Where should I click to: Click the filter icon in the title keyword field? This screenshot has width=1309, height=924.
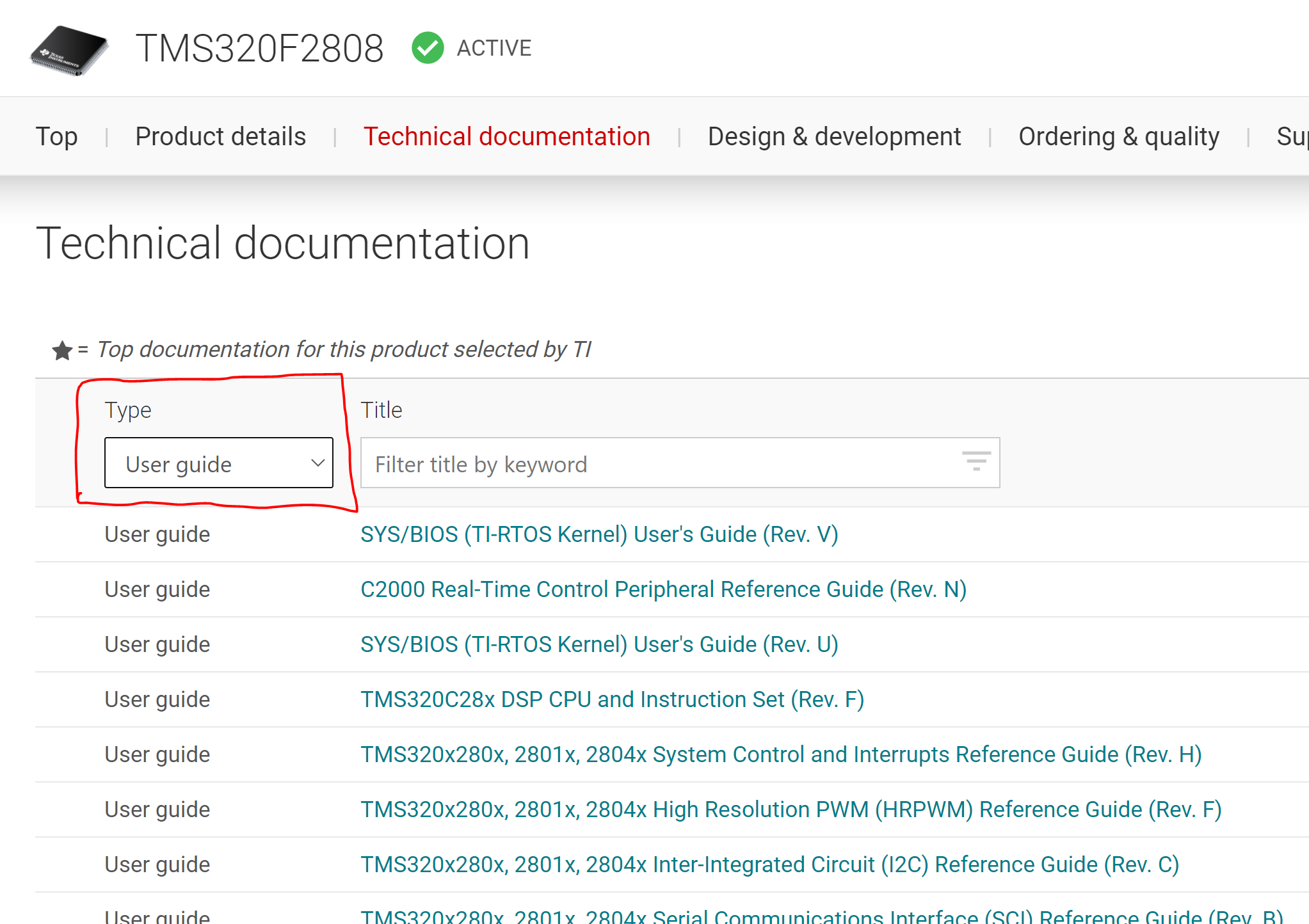(976, 461)
